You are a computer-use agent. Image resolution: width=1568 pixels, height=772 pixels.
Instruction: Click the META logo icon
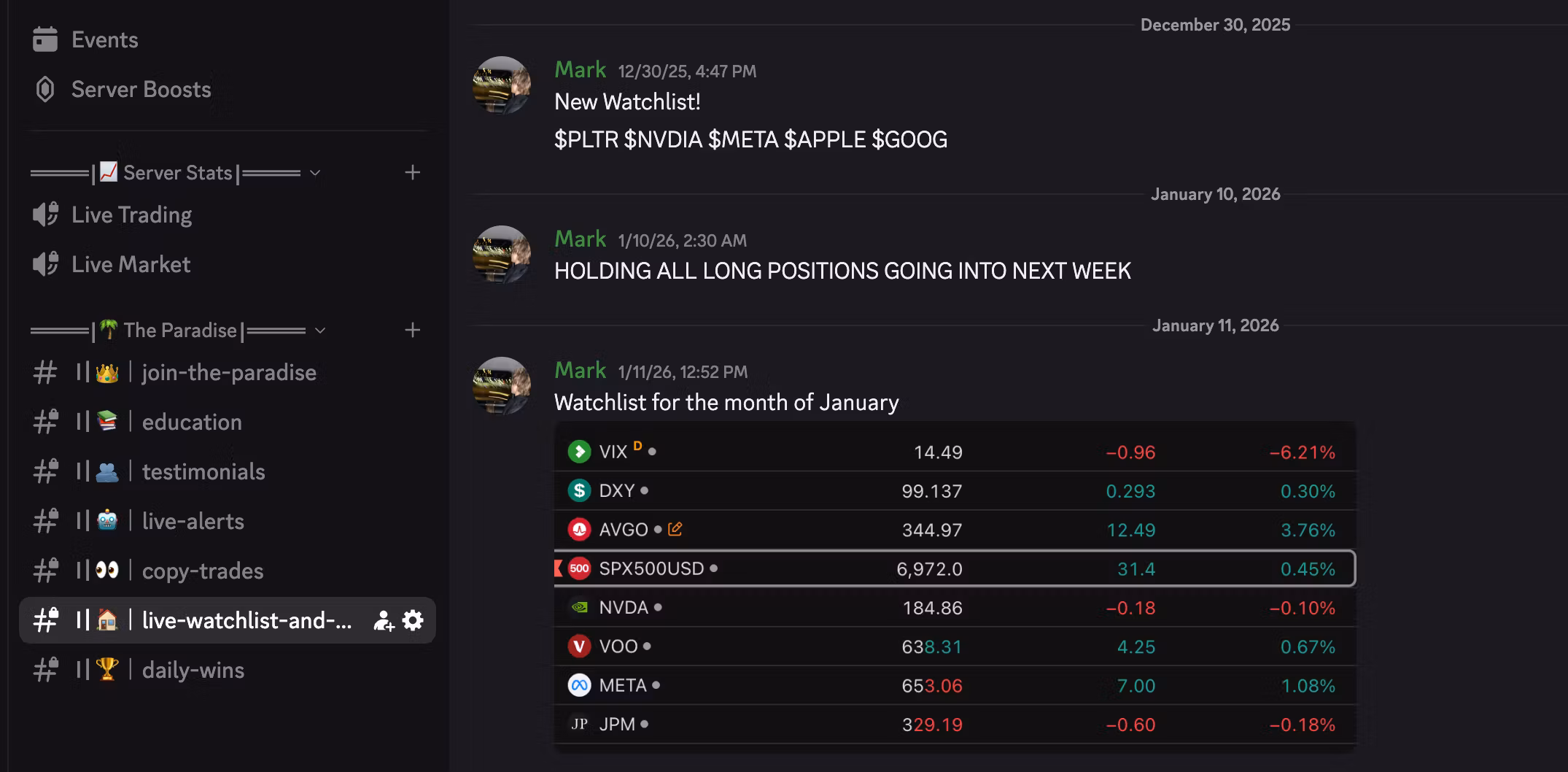[x=579, y=685]
